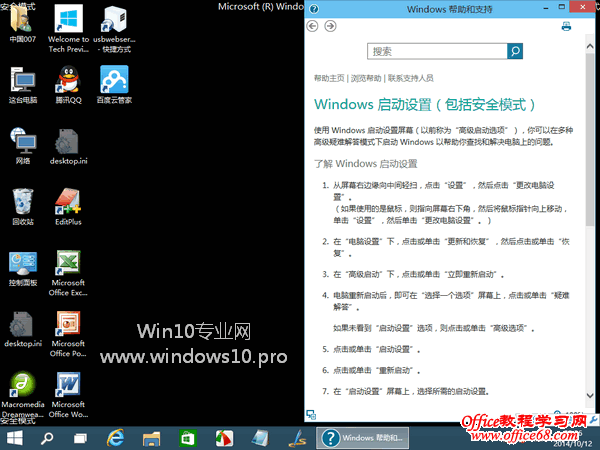Open 浏览帮助 link

(x=366, y=78)
